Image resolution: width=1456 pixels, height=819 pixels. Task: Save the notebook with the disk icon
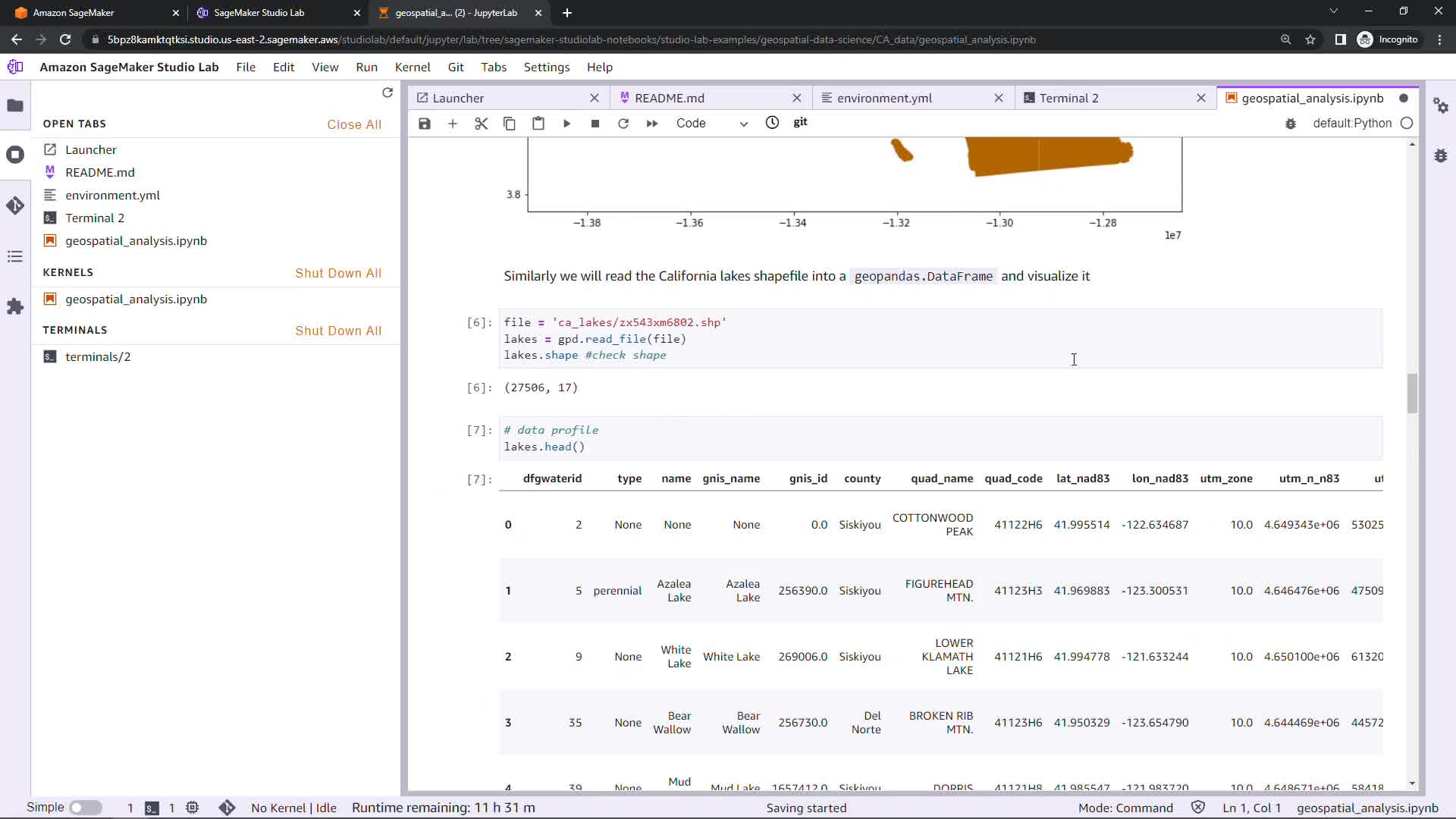click(425, 124)
